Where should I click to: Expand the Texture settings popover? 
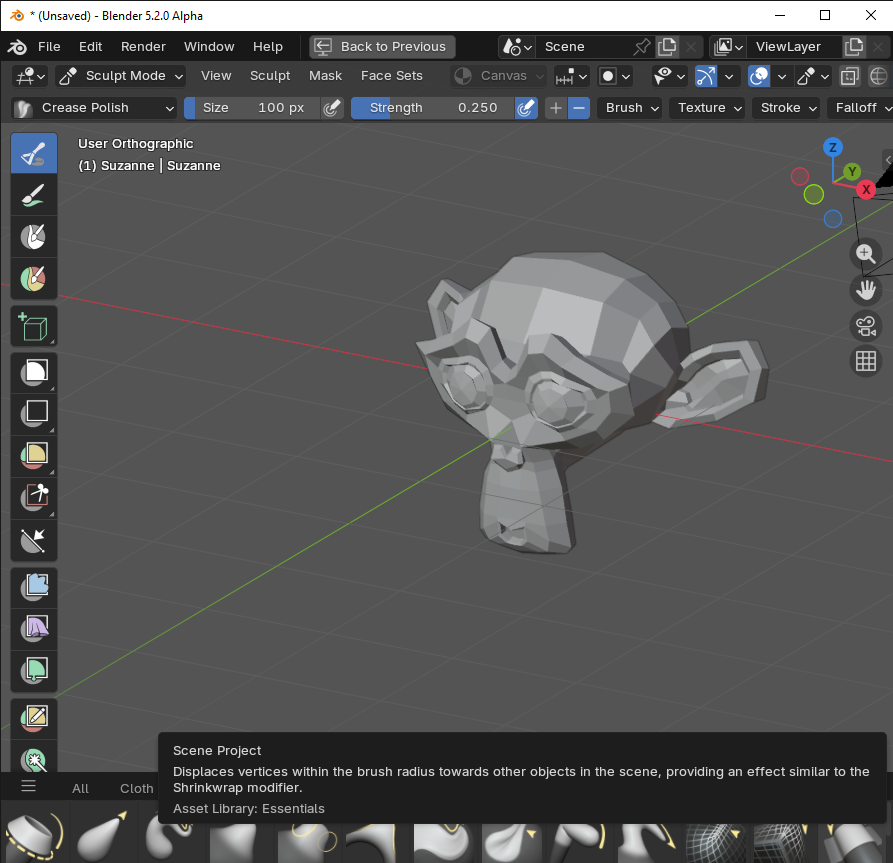point(710,108)
